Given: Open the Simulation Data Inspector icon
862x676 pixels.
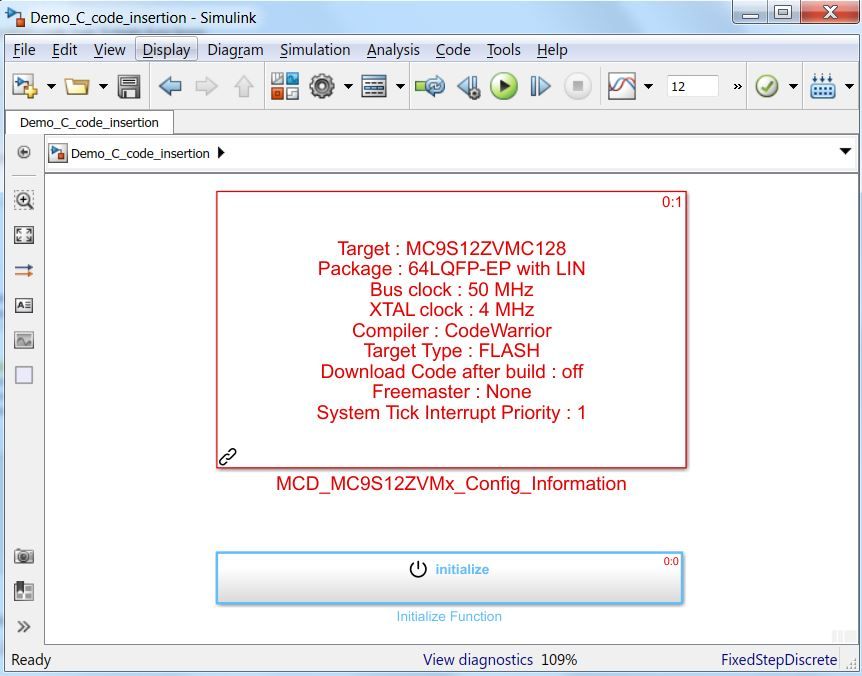Looking at the screenshot, I should coord(622,86).
